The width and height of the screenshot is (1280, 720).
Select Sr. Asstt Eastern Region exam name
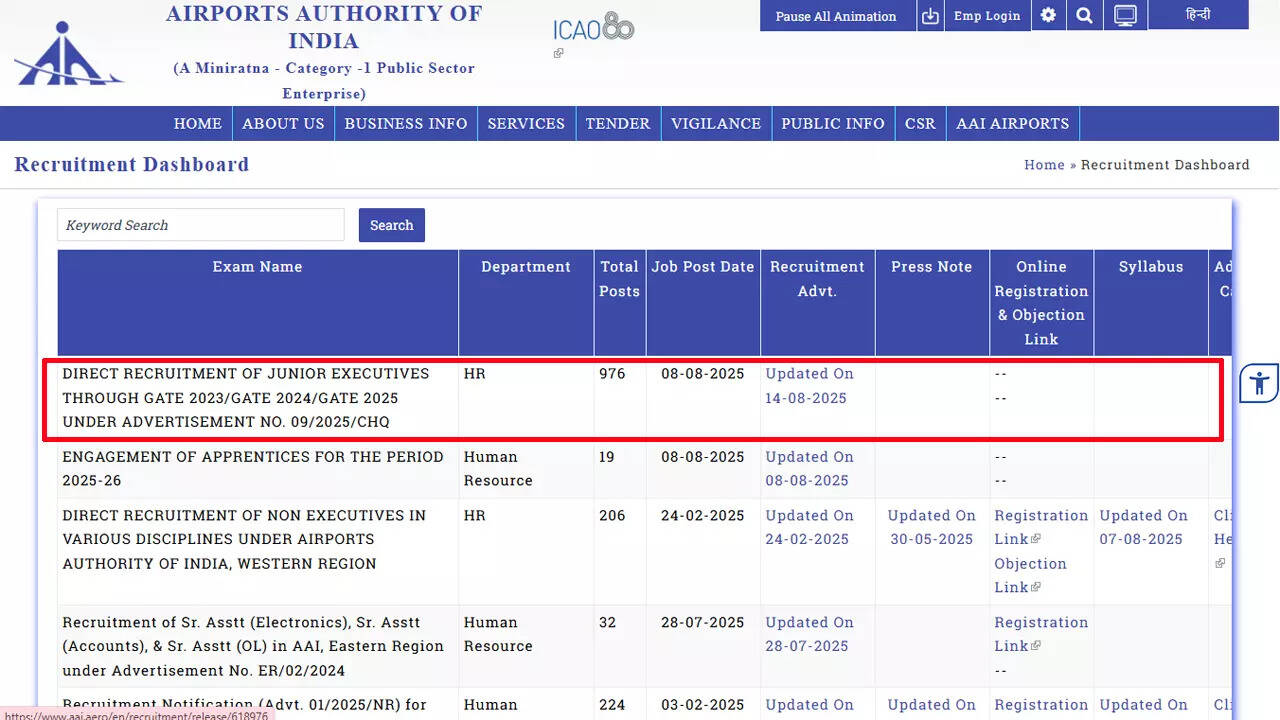pyautogui.click(x=253, y=646)
